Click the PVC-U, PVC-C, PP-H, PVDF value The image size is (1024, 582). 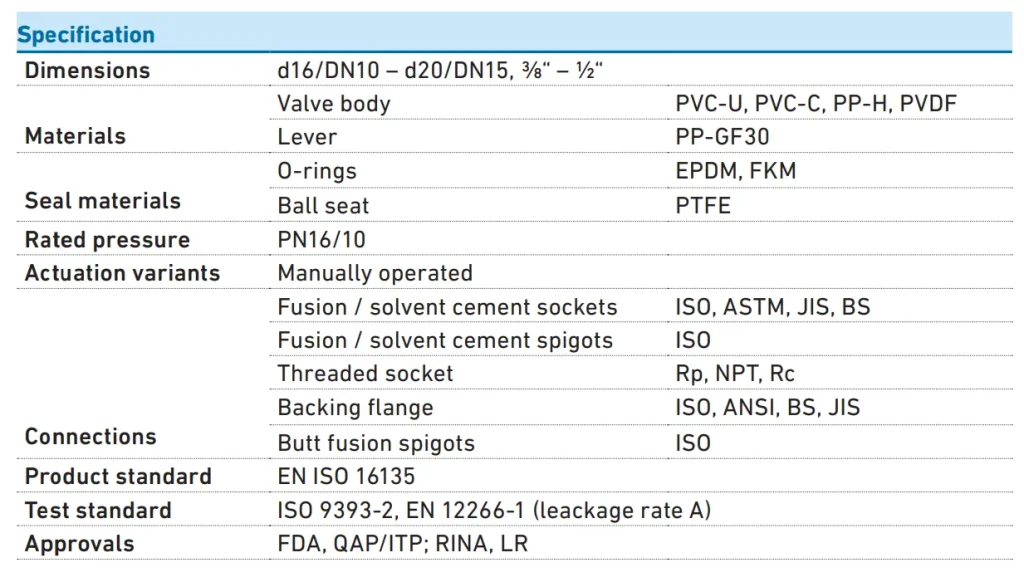coord(816,103)
